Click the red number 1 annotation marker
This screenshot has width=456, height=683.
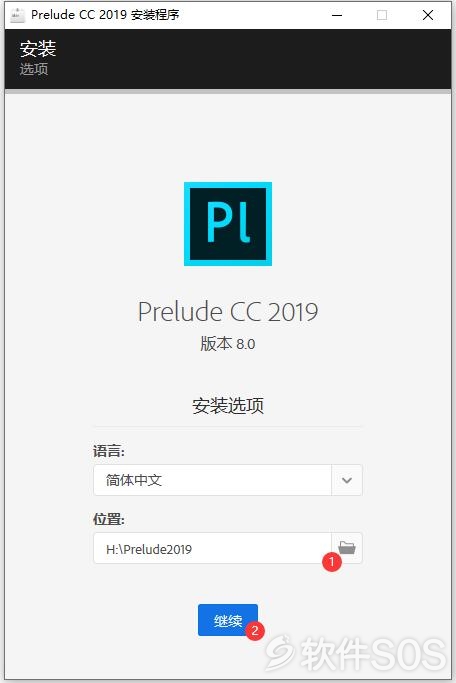tap(331, 561)
